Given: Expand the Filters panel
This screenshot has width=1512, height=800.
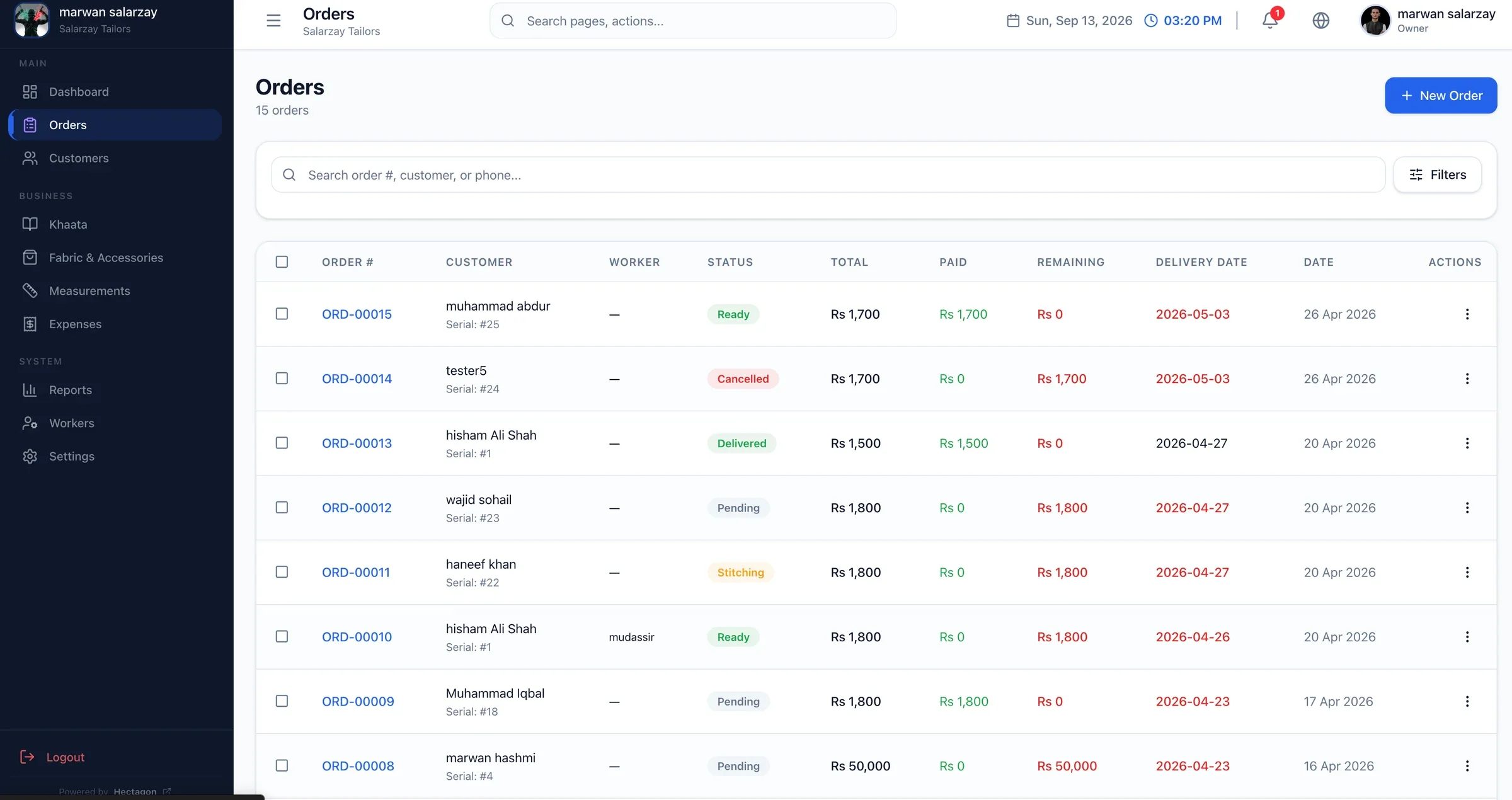Looking at the screenshot, I should pos(1437,174).
